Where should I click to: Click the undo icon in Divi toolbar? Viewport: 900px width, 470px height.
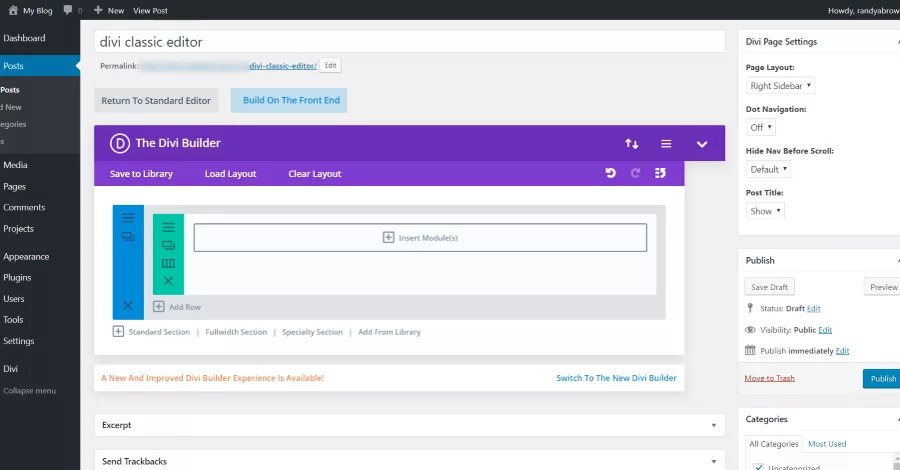[x=611, y=173]
